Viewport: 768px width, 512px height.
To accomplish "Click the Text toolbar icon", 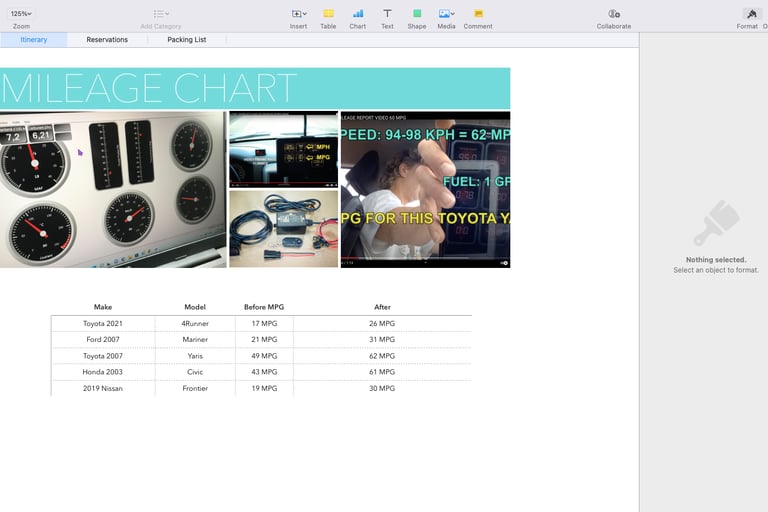I will click(x=387, y=14).
